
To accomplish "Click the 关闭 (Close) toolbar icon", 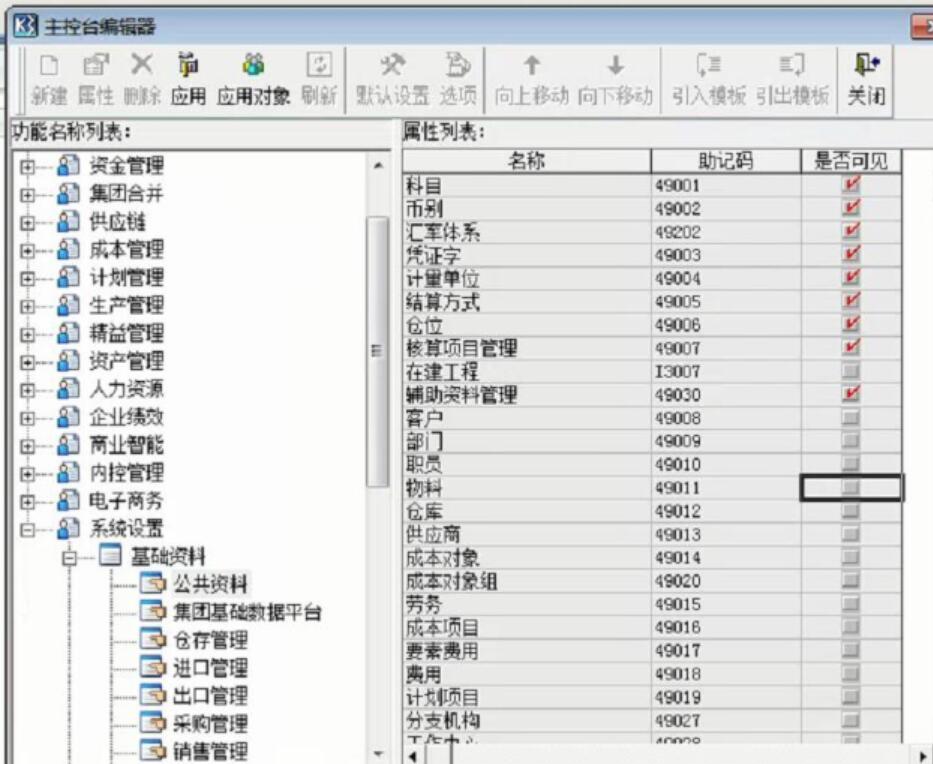I will click(865, 66).
